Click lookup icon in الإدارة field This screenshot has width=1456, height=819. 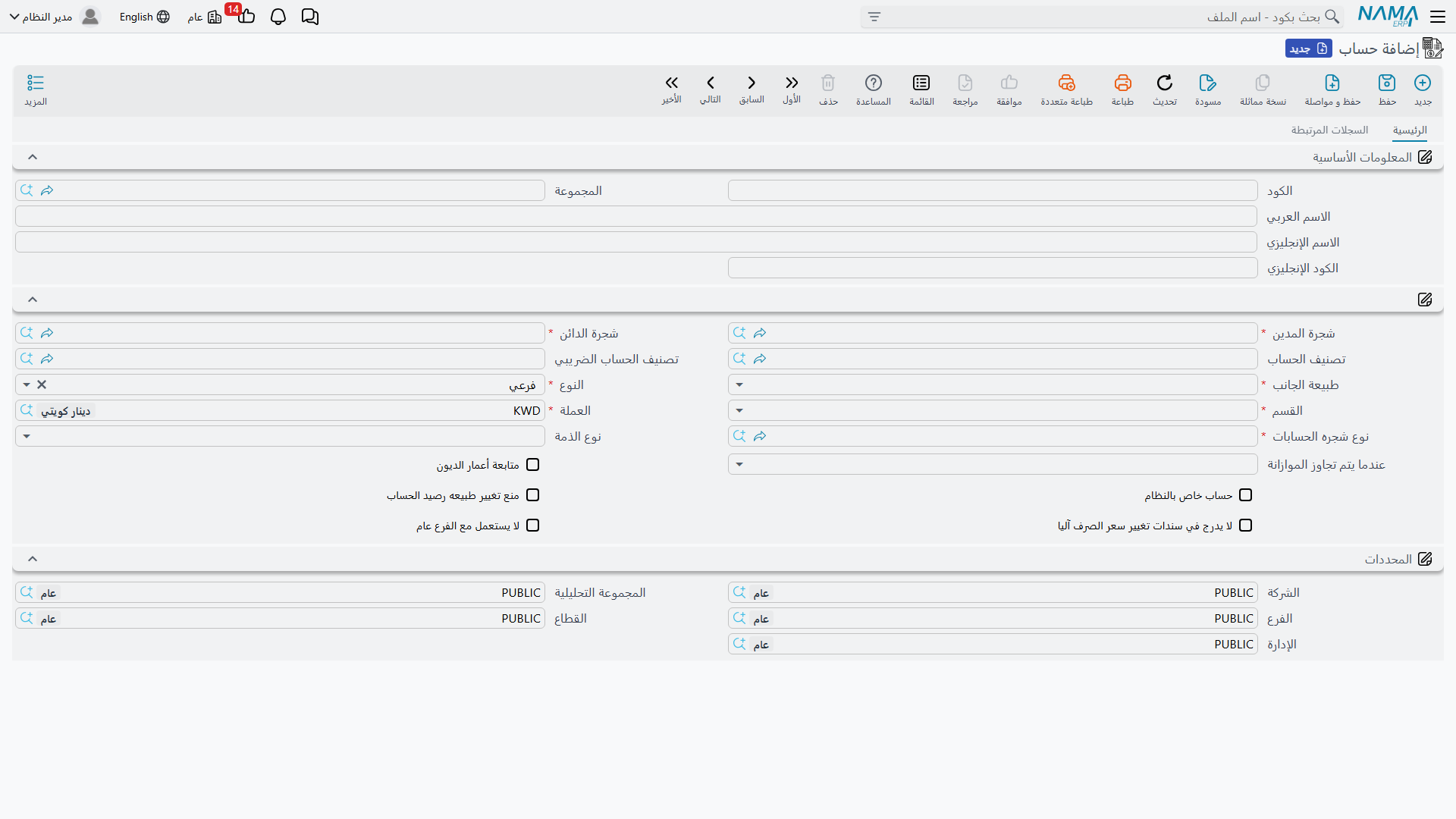coord(739,644)
